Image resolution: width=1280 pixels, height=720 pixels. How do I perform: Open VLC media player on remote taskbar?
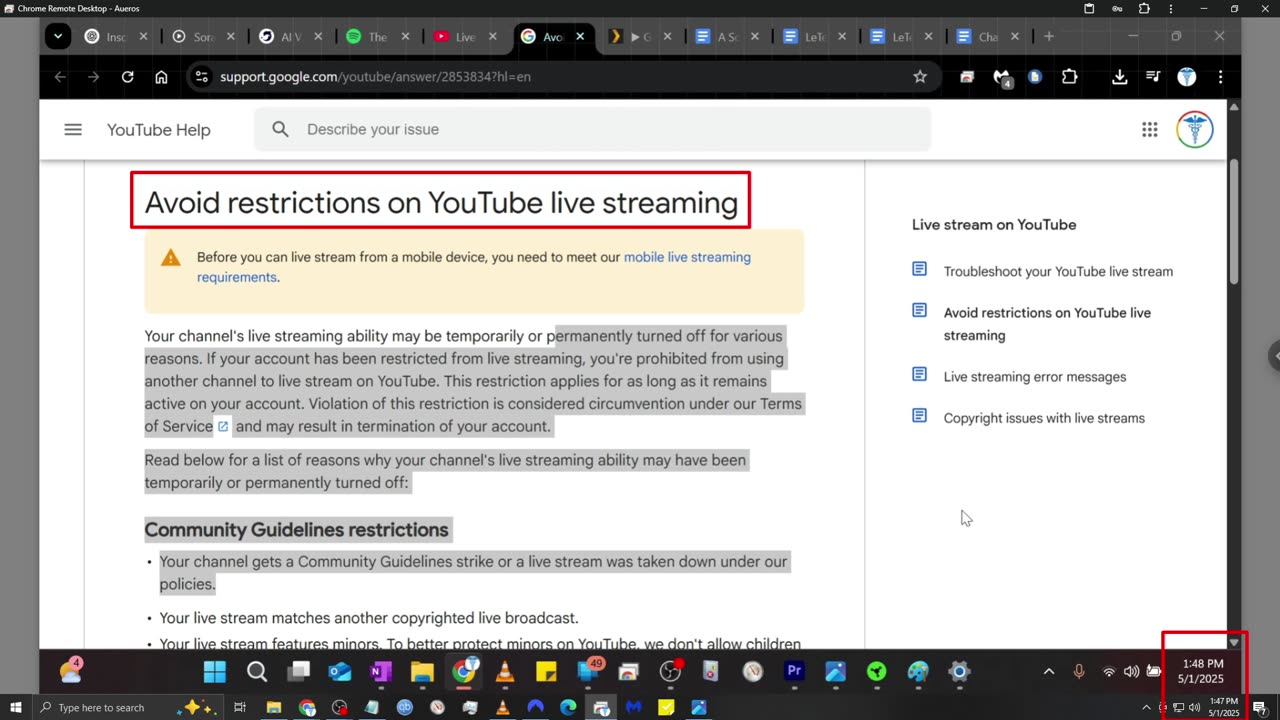[x=505, y=672]
